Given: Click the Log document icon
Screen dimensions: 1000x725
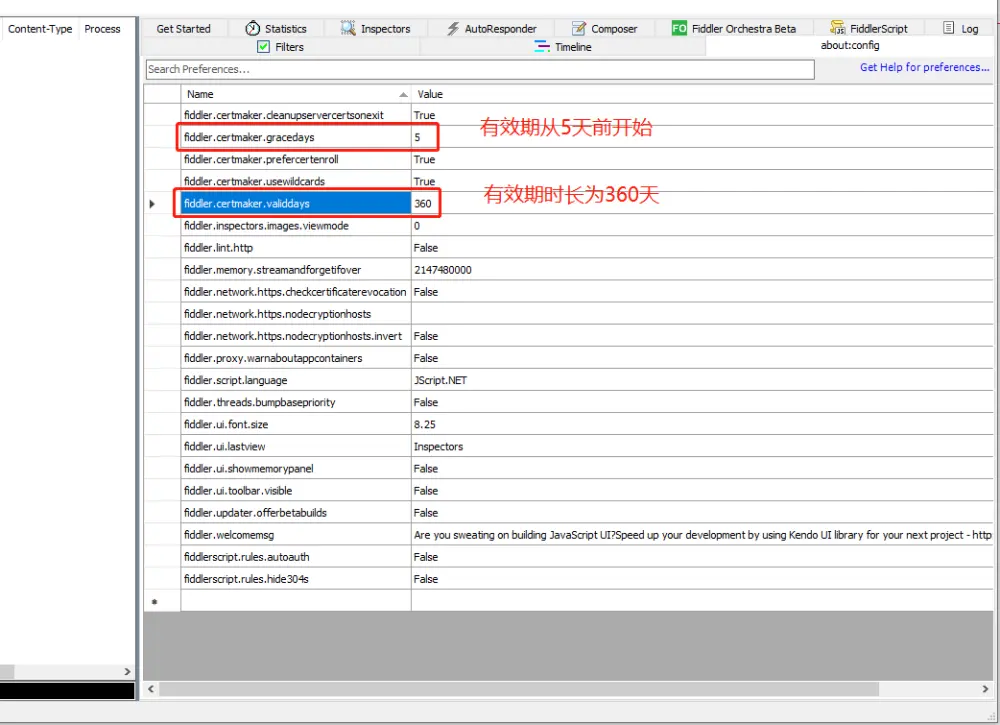Looking at the screenshot, I should click(x=949, y=28).
